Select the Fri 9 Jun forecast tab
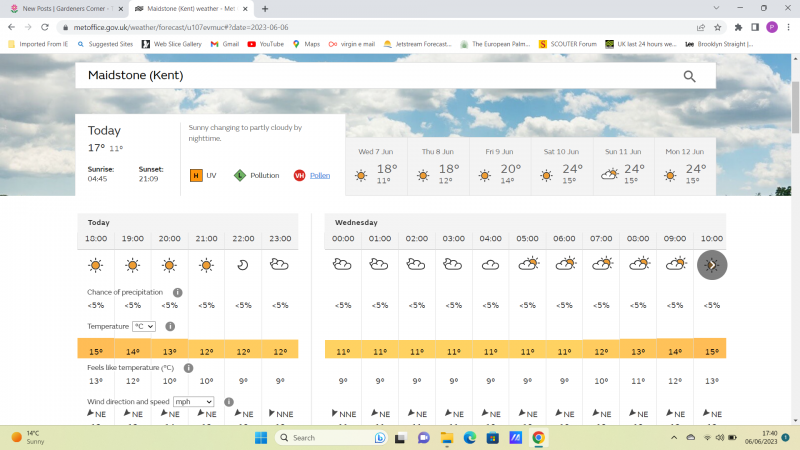800x450 pixels. [499, 166]
